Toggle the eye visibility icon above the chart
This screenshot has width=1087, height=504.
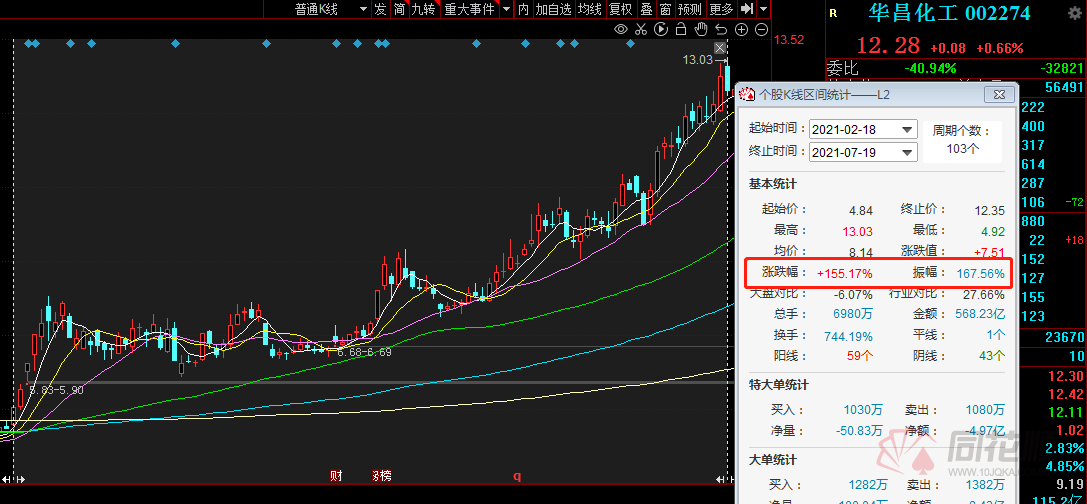[x=621, y=29]
